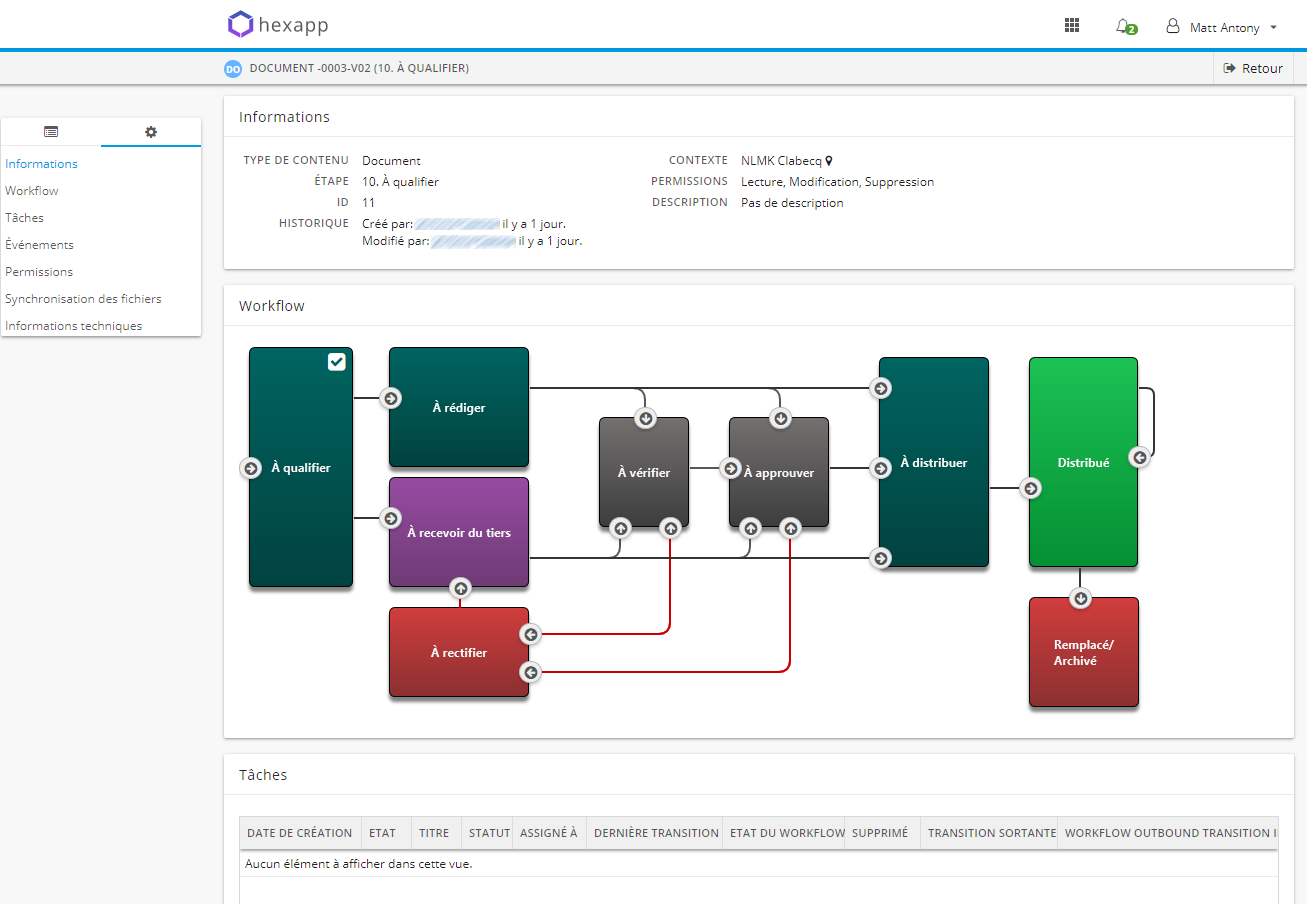Sort by DERNIÈRE TRANSITION column header
1307x904 pixels.
[x=655, y=833]
